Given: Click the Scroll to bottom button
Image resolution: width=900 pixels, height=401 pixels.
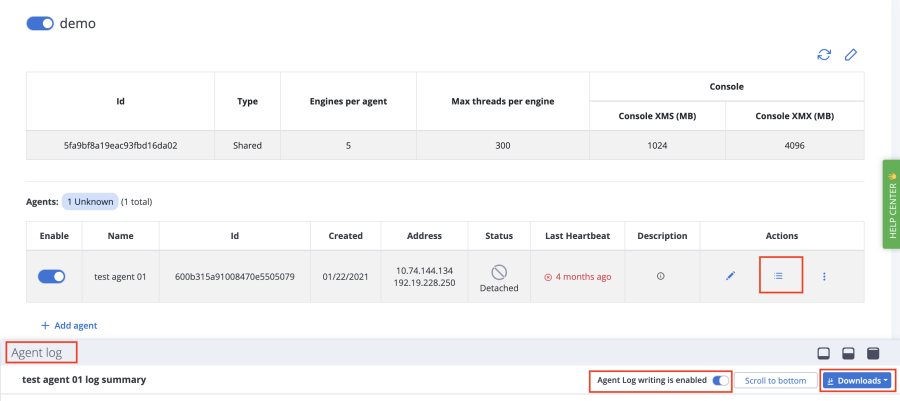Looking at the screenshot, I should coord(775,381).
